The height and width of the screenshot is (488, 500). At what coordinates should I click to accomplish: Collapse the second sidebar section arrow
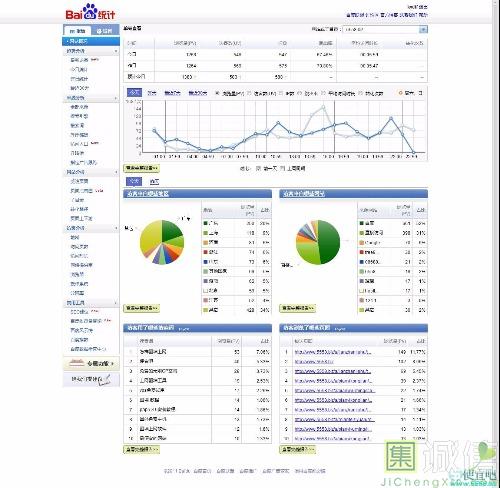click(x=116, y=98)
